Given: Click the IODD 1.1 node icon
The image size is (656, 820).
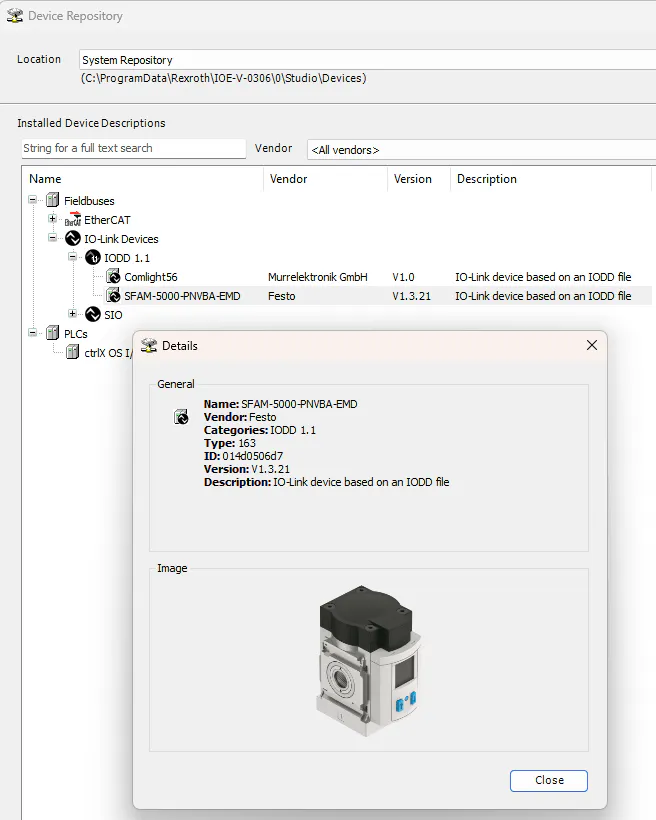Looking at the screenshot, I should tap(93, 258).
